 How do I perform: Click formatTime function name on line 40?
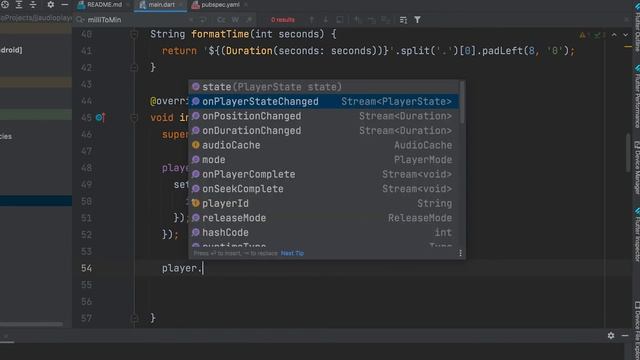220,34
